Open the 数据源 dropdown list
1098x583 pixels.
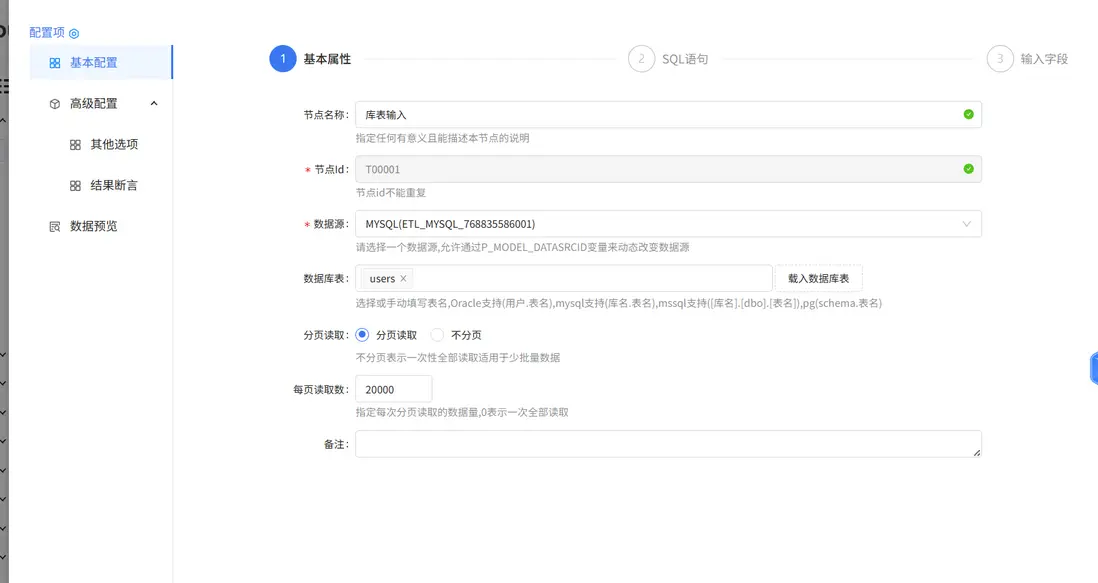(967, 225)
